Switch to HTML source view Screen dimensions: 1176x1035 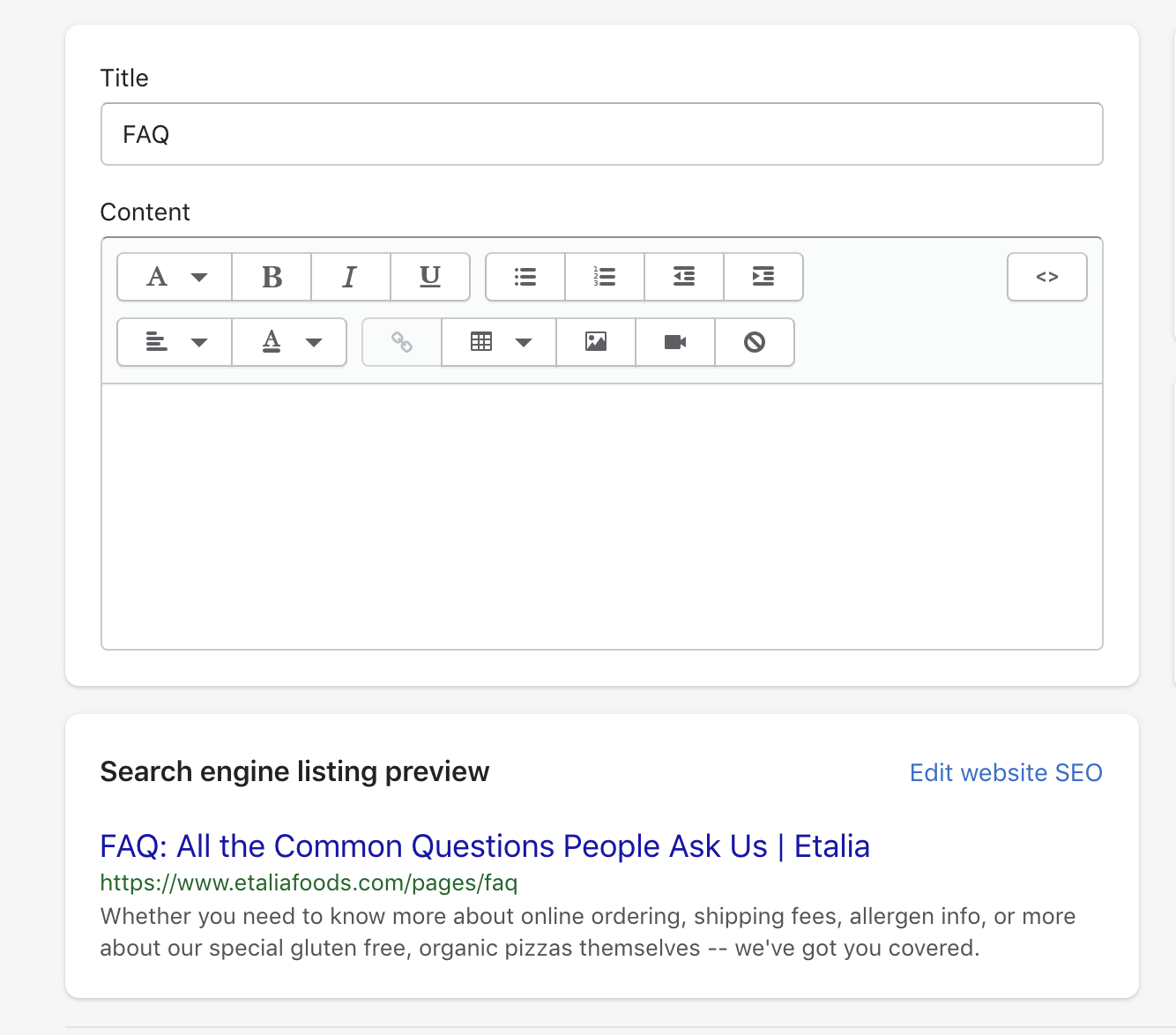(1046, 277)
